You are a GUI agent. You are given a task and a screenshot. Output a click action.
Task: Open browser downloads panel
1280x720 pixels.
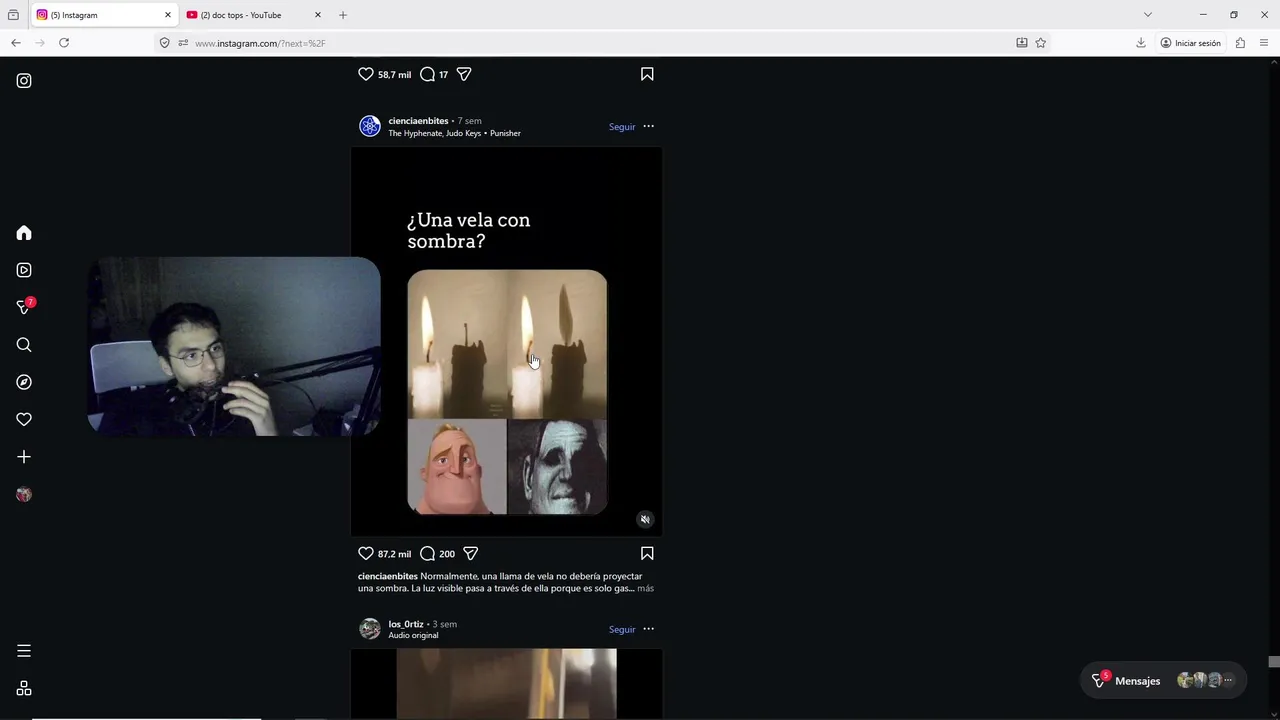[1141, 43]
